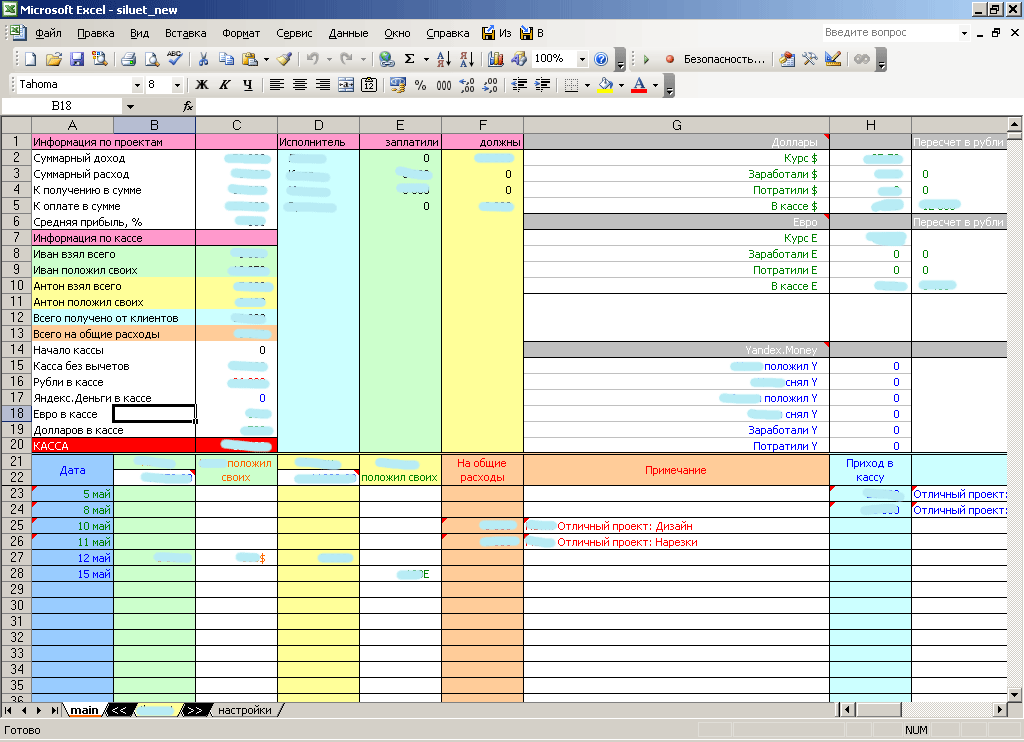Image resolution: width=1024 pixels, height=742 pixels.
Task: Toggle center alignment
Action: [x=300, y=85]
